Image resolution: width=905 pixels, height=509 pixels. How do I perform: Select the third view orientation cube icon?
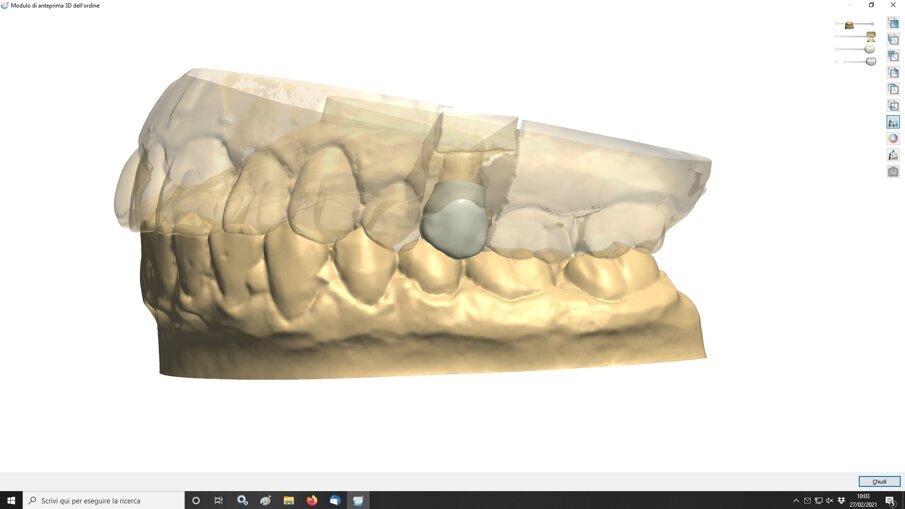pos(893,56)
